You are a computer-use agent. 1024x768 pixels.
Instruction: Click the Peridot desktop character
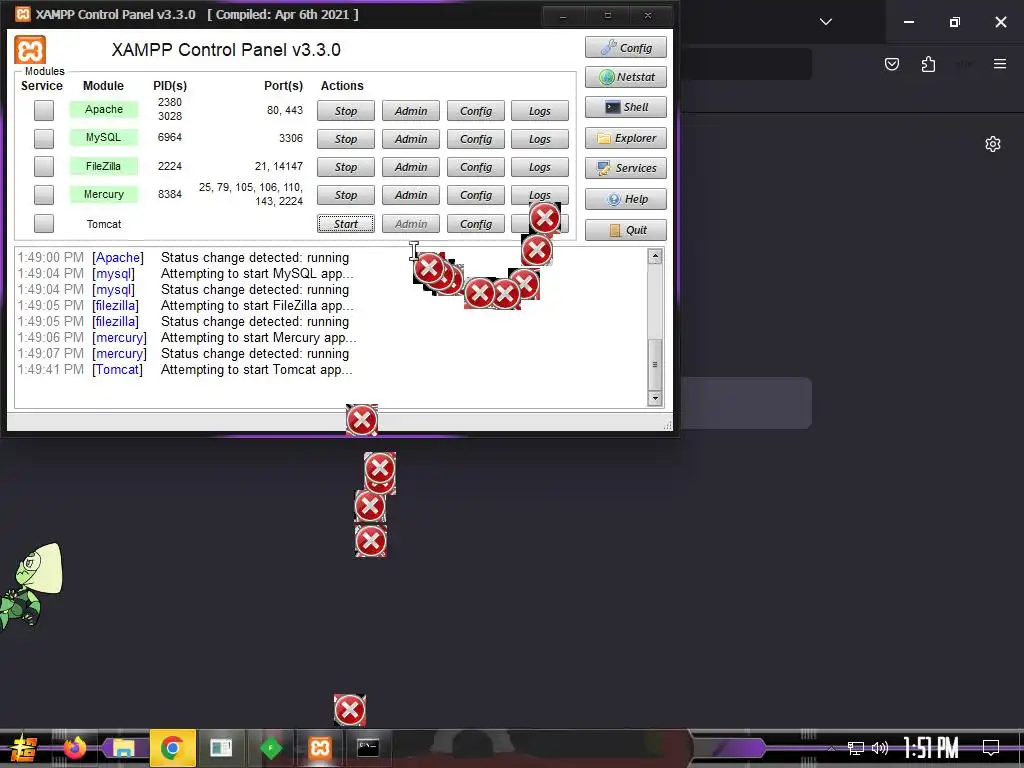(x=31, y=586)
